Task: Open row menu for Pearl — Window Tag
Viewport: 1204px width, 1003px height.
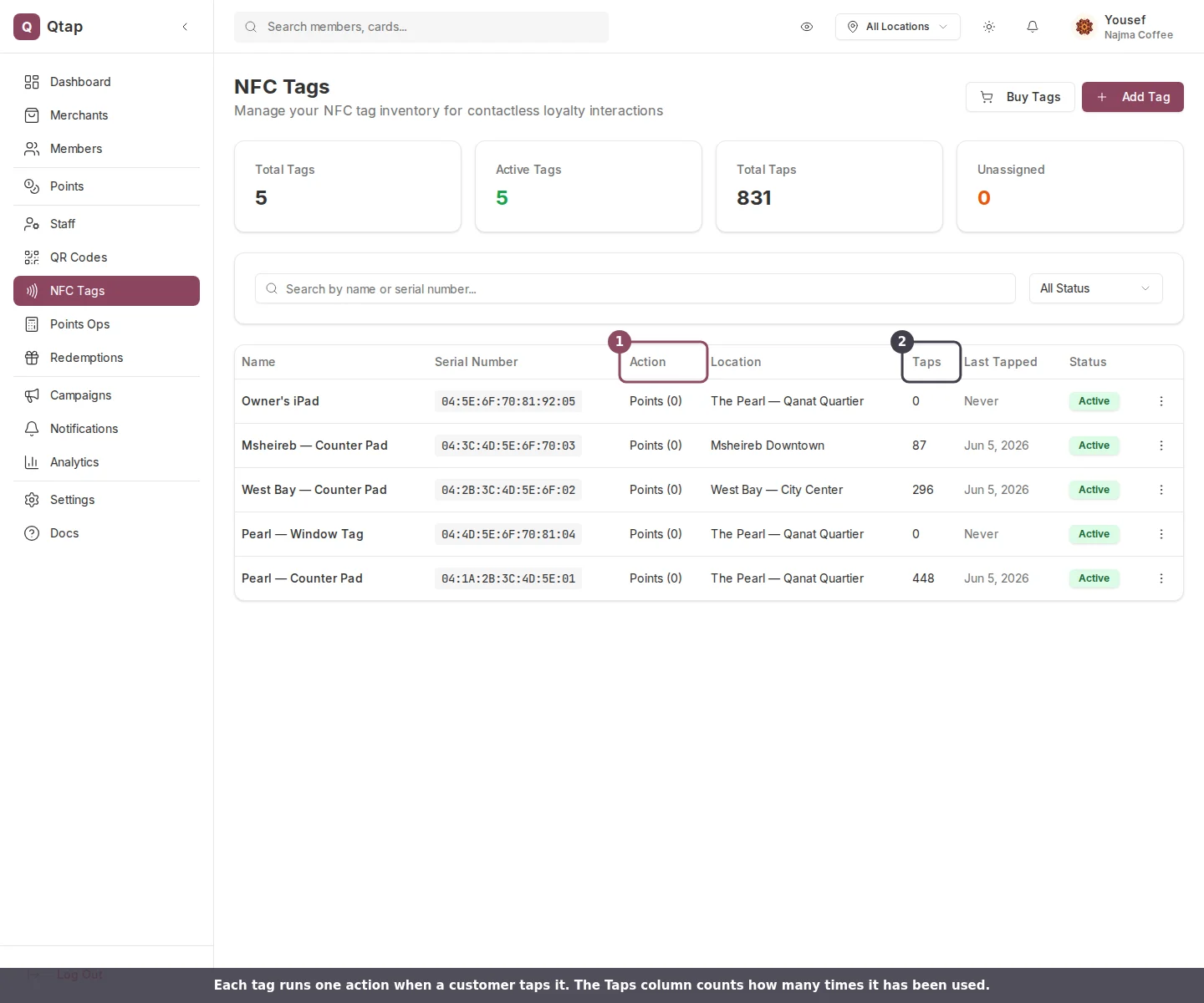Action: [1161, 534]
